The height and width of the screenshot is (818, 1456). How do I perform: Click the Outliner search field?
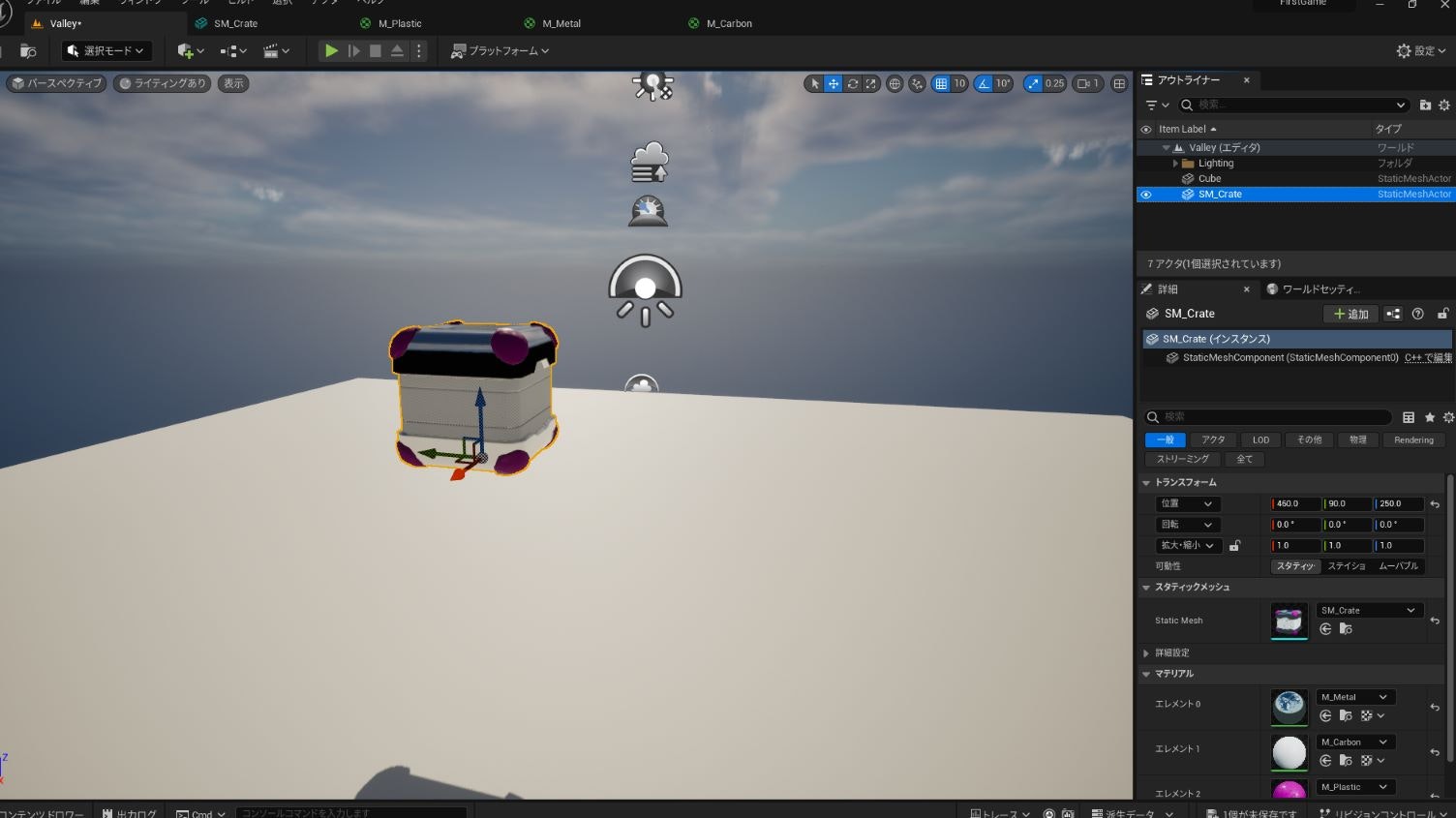[1293, 105]
